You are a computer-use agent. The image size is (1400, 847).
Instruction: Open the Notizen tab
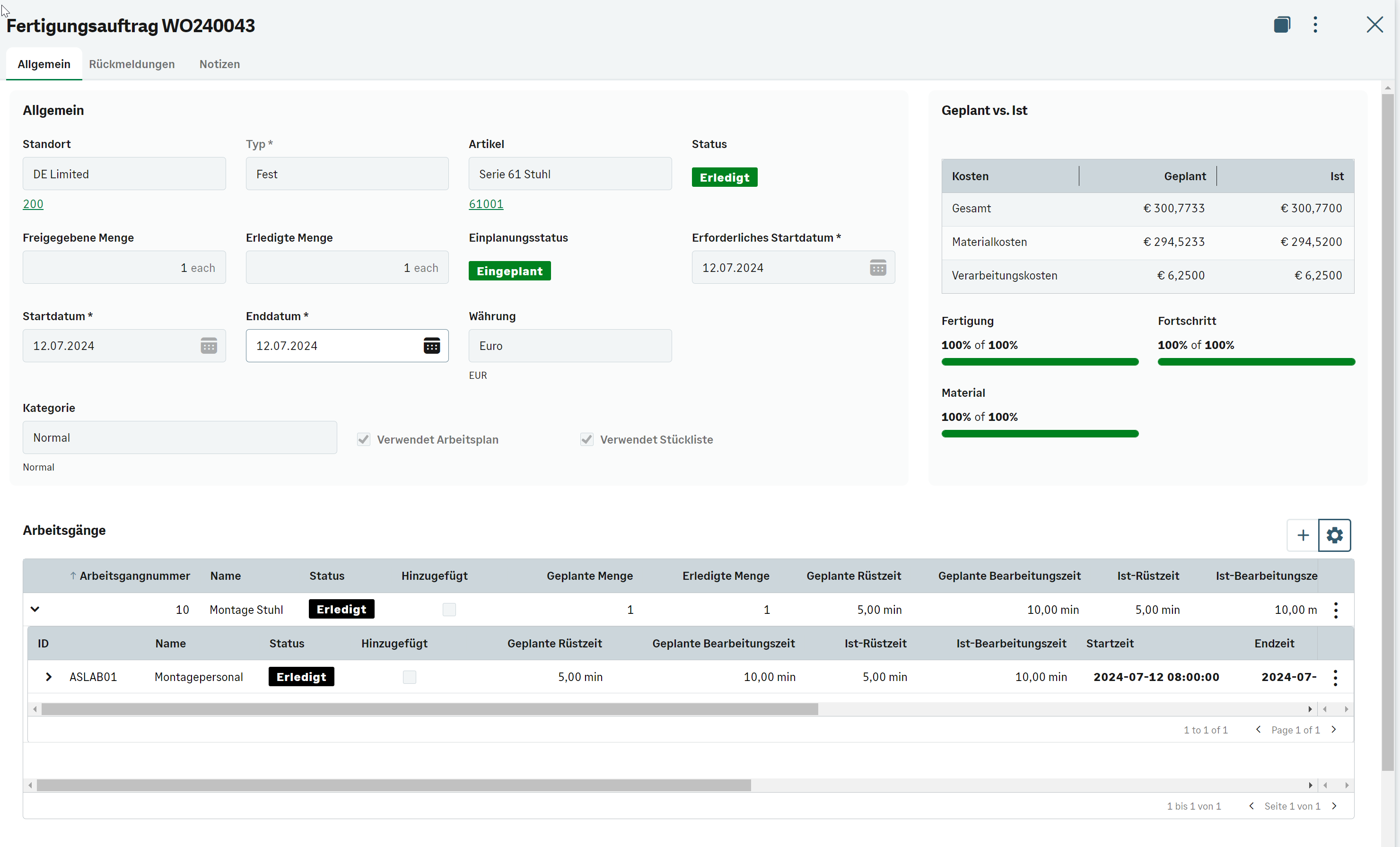pos(219,64)
